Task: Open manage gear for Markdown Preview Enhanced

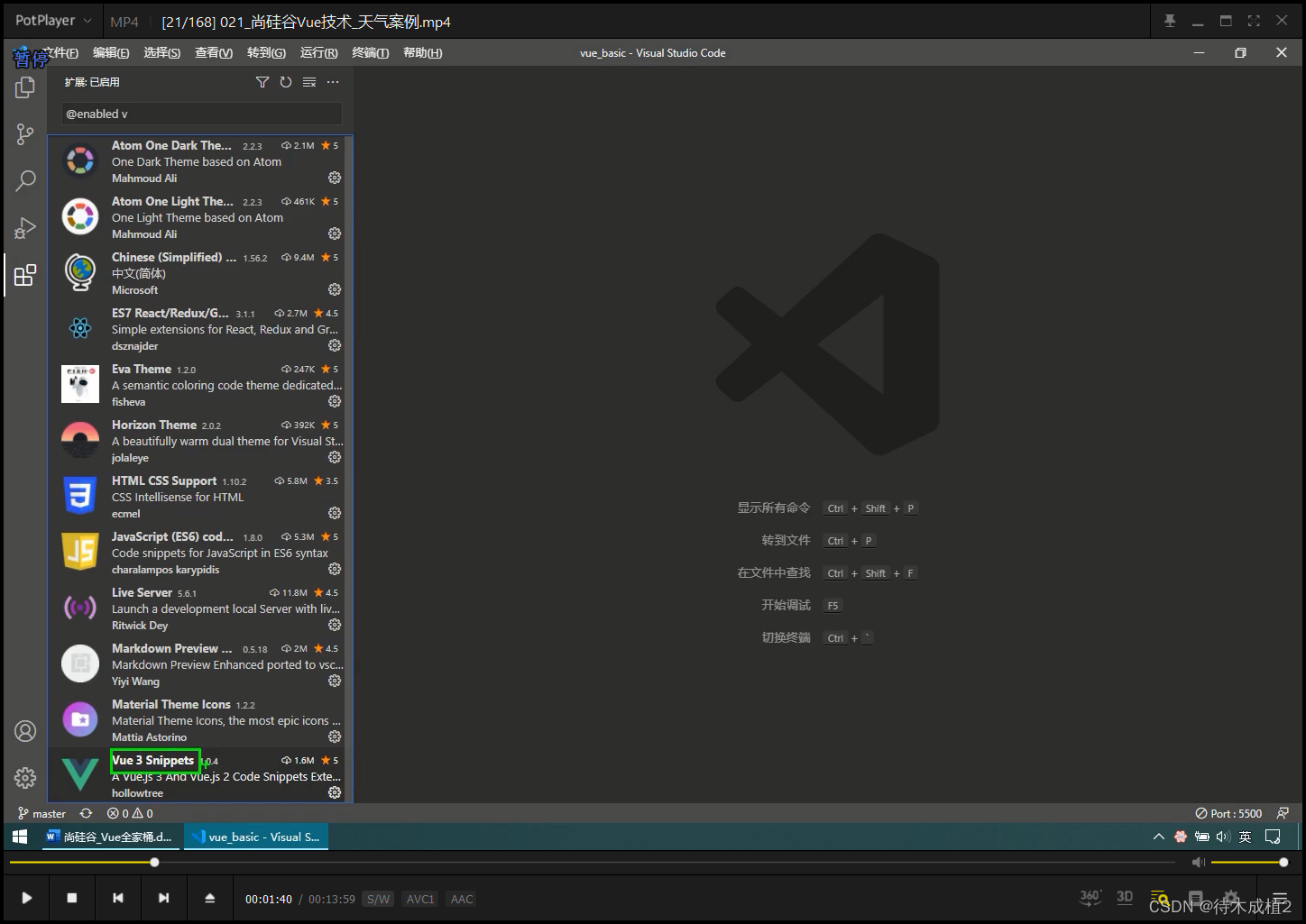Action: pos(335,681)
